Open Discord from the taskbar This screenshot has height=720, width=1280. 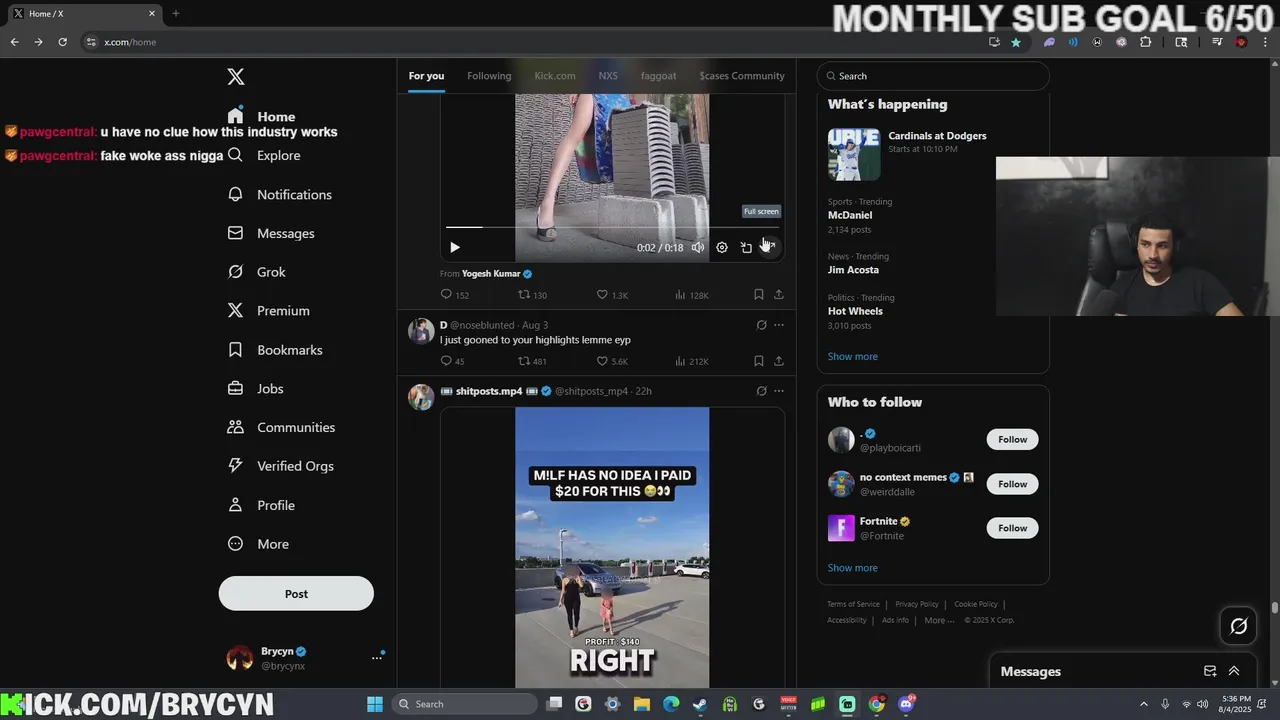click(906, 704)
